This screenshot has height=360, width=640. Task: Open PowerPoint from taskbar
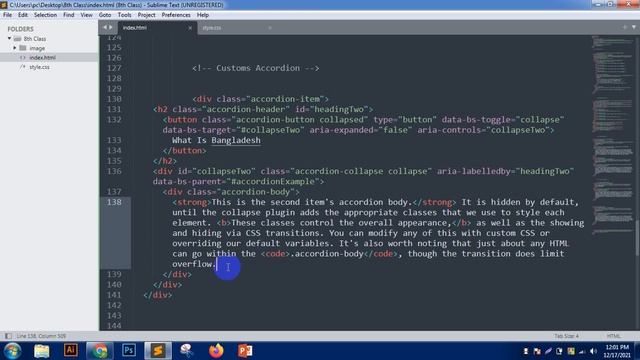click(x=245, y=351)
